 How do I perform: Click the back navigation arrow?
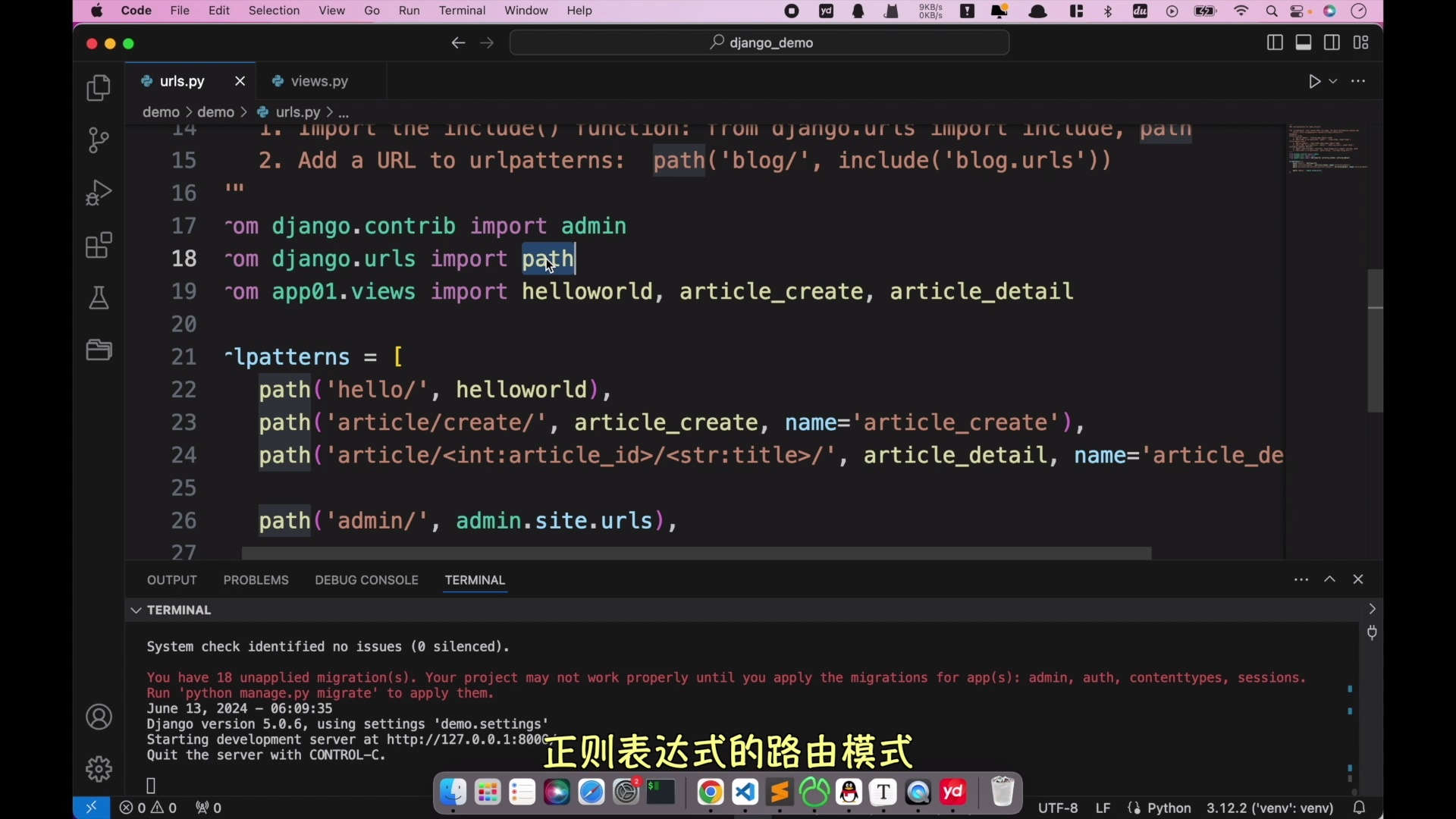click(x=458, y=43)
